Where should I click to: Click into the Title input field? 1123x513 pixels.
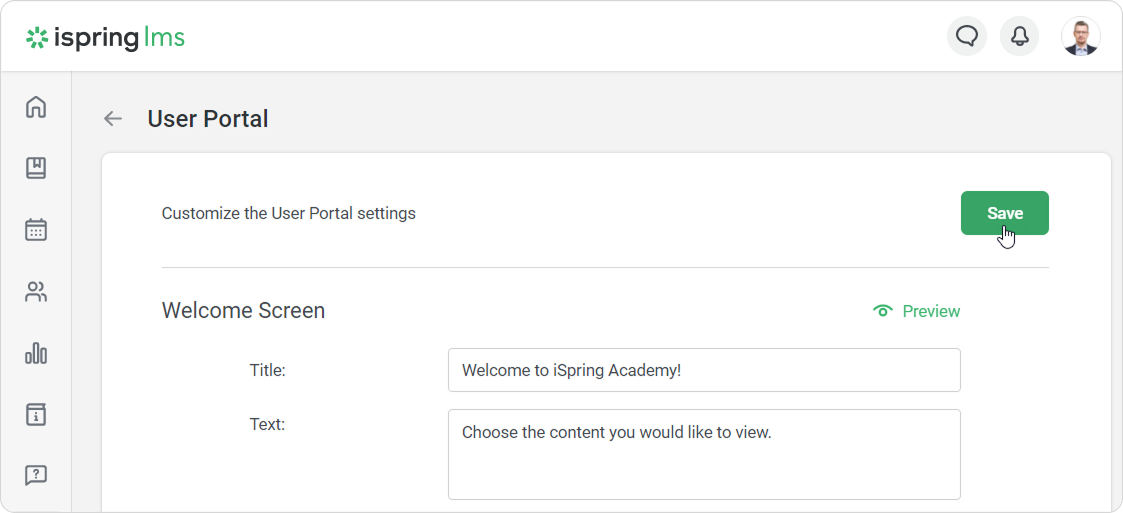tap(704, 370)
